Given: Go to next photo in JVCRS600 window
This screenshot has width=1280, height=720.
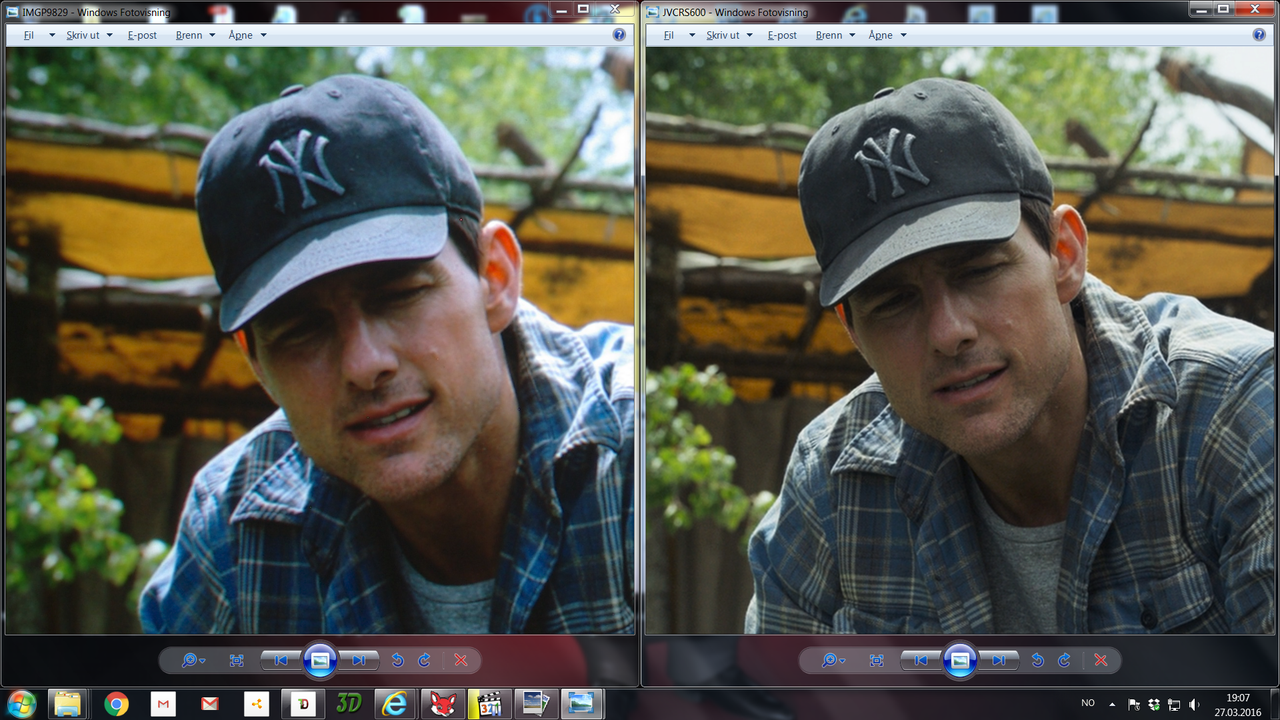Looking at the screenshot, I should [x=999, y=660].
